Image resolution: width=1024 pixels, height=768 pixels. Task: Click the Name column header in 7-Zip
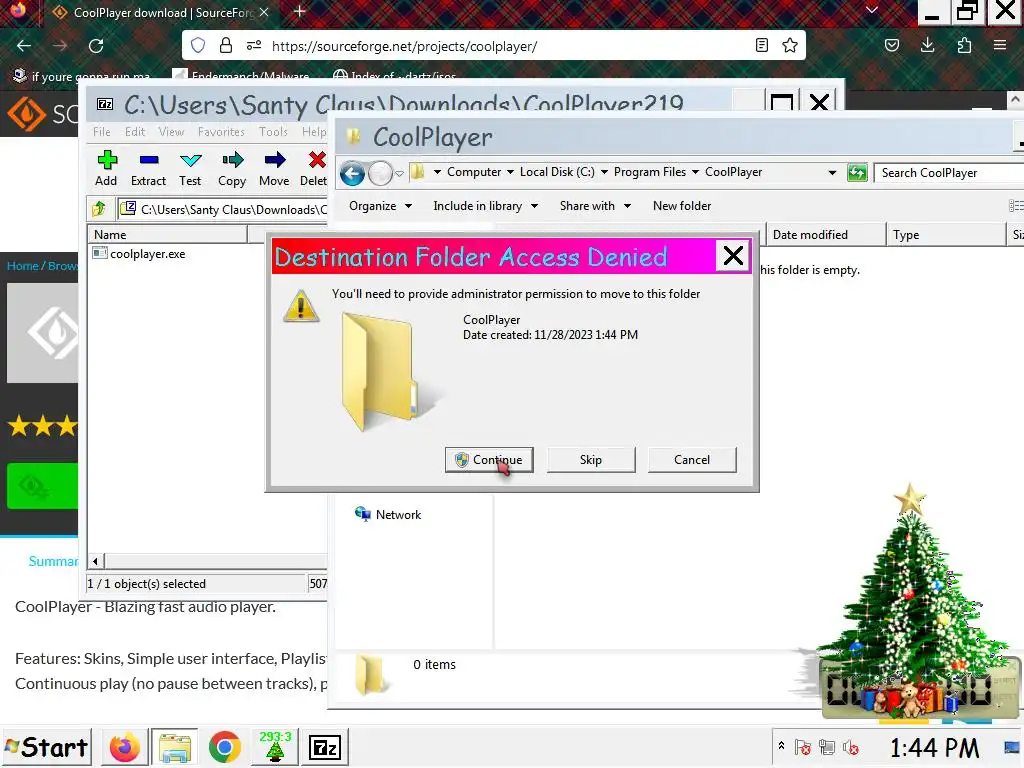[x=167, y=234]
